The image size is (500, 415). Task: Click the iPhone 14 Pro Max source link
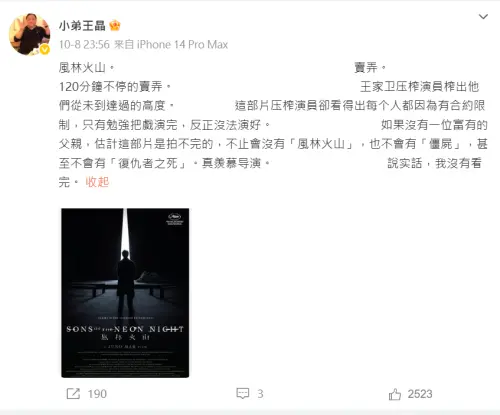(183, 44)
